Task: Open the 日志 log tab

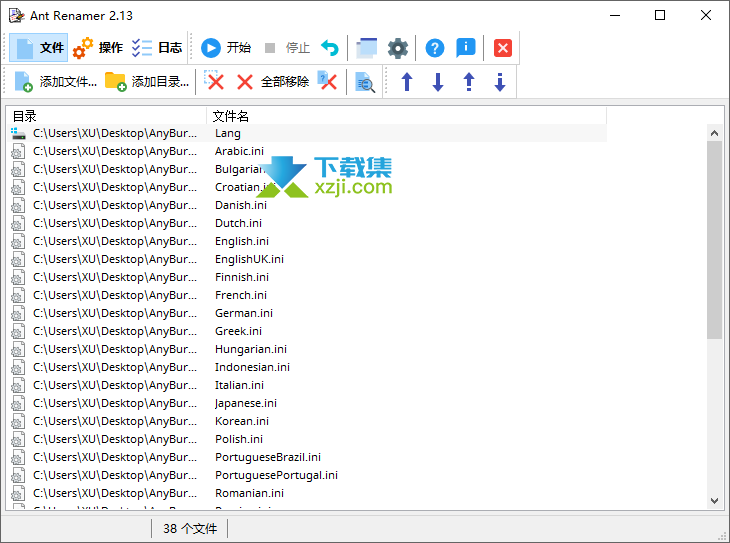Action: [x=157, y=48]
